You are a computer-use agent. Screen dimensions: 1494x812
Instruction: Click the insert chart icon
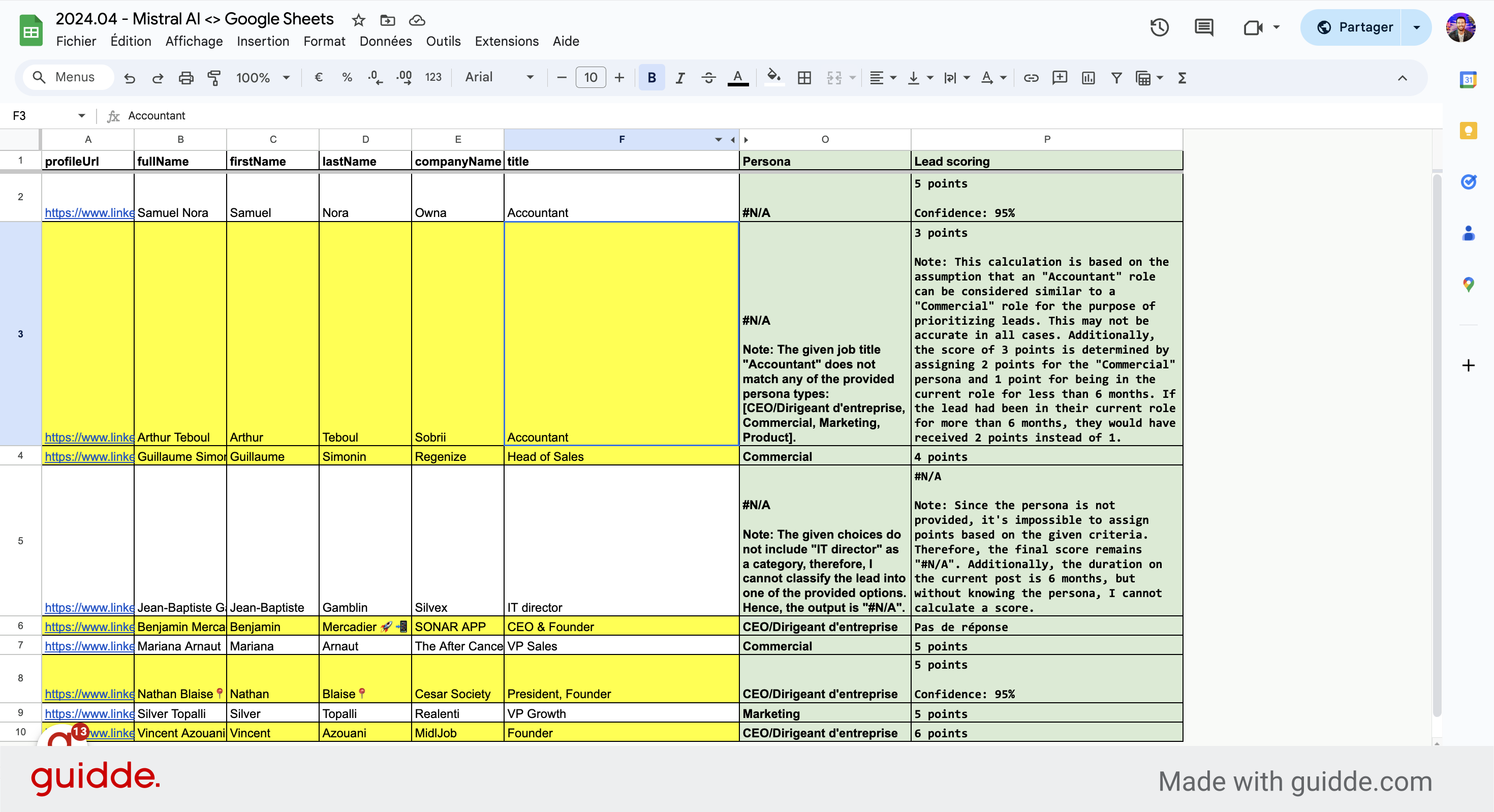tap(1088, 78)
